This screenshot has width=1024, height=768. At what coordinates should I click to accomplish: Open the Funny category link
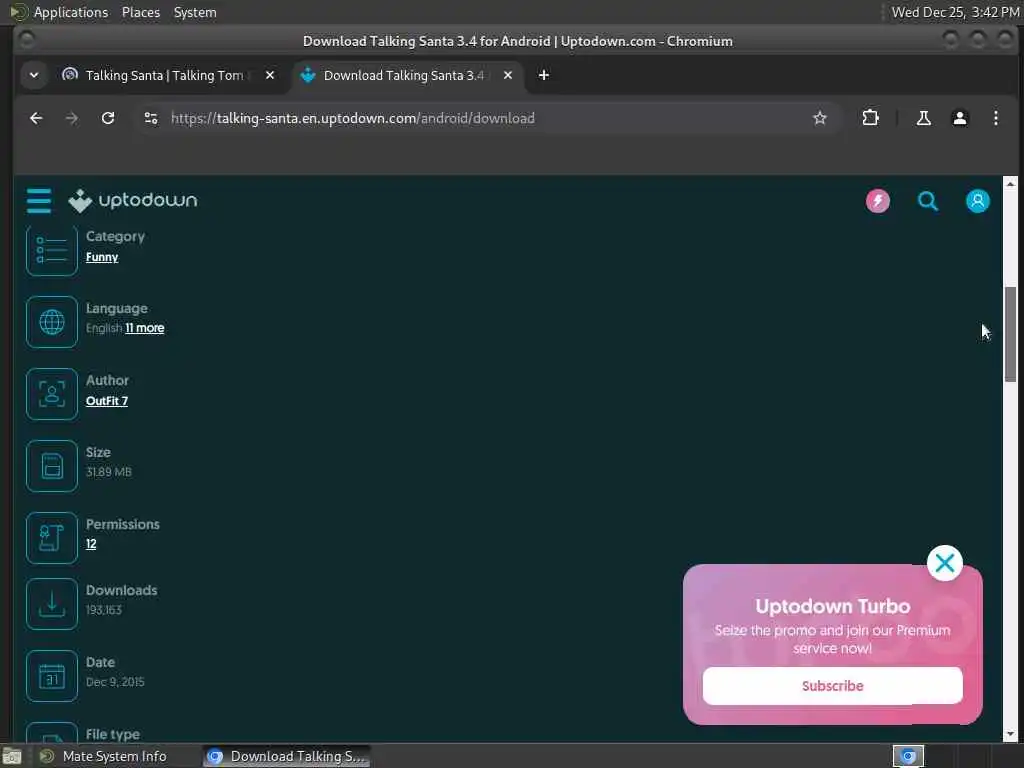(102, 257)
